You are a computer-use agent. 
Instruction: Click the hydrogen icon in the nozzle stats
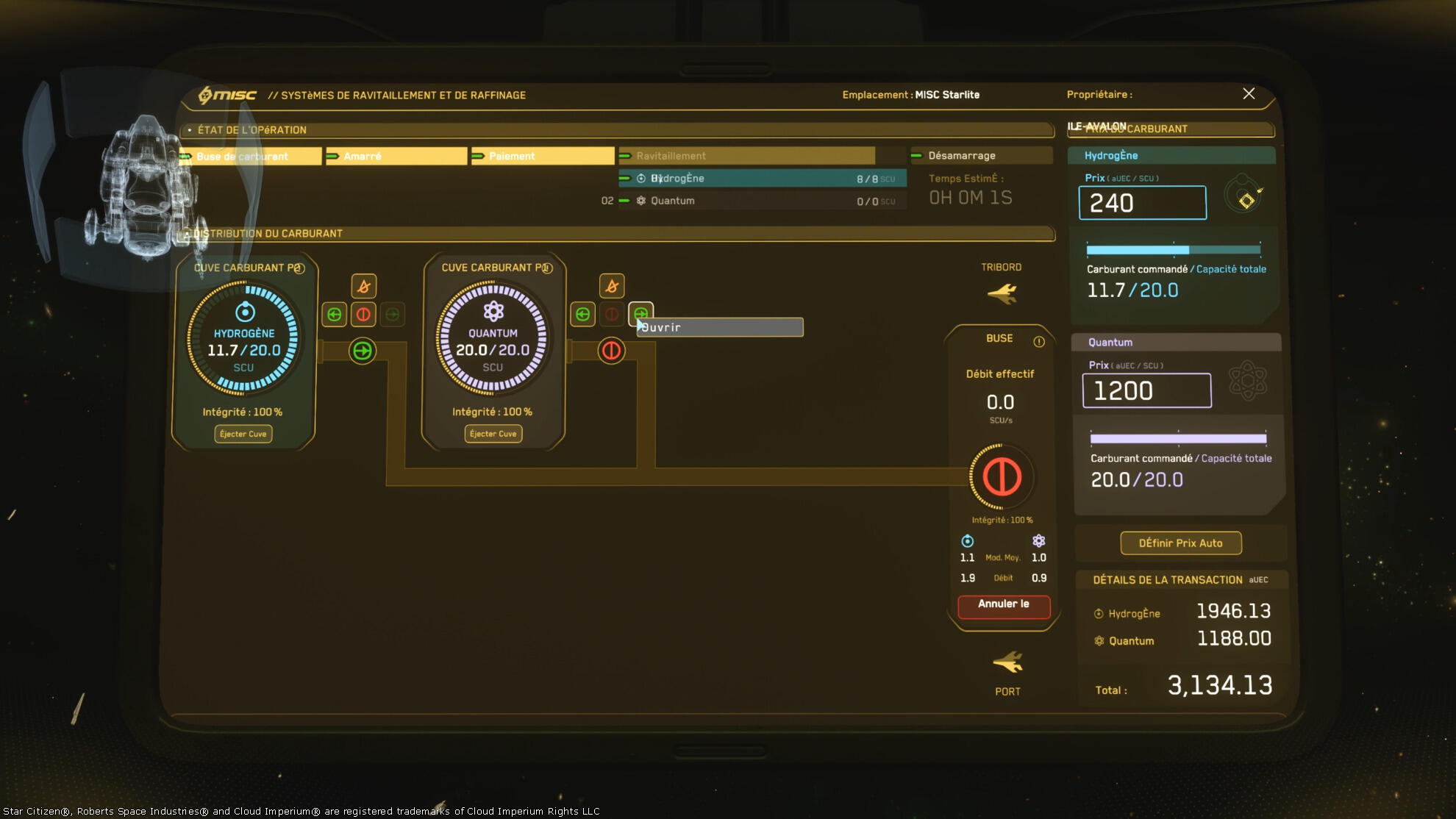click(968, 541)
